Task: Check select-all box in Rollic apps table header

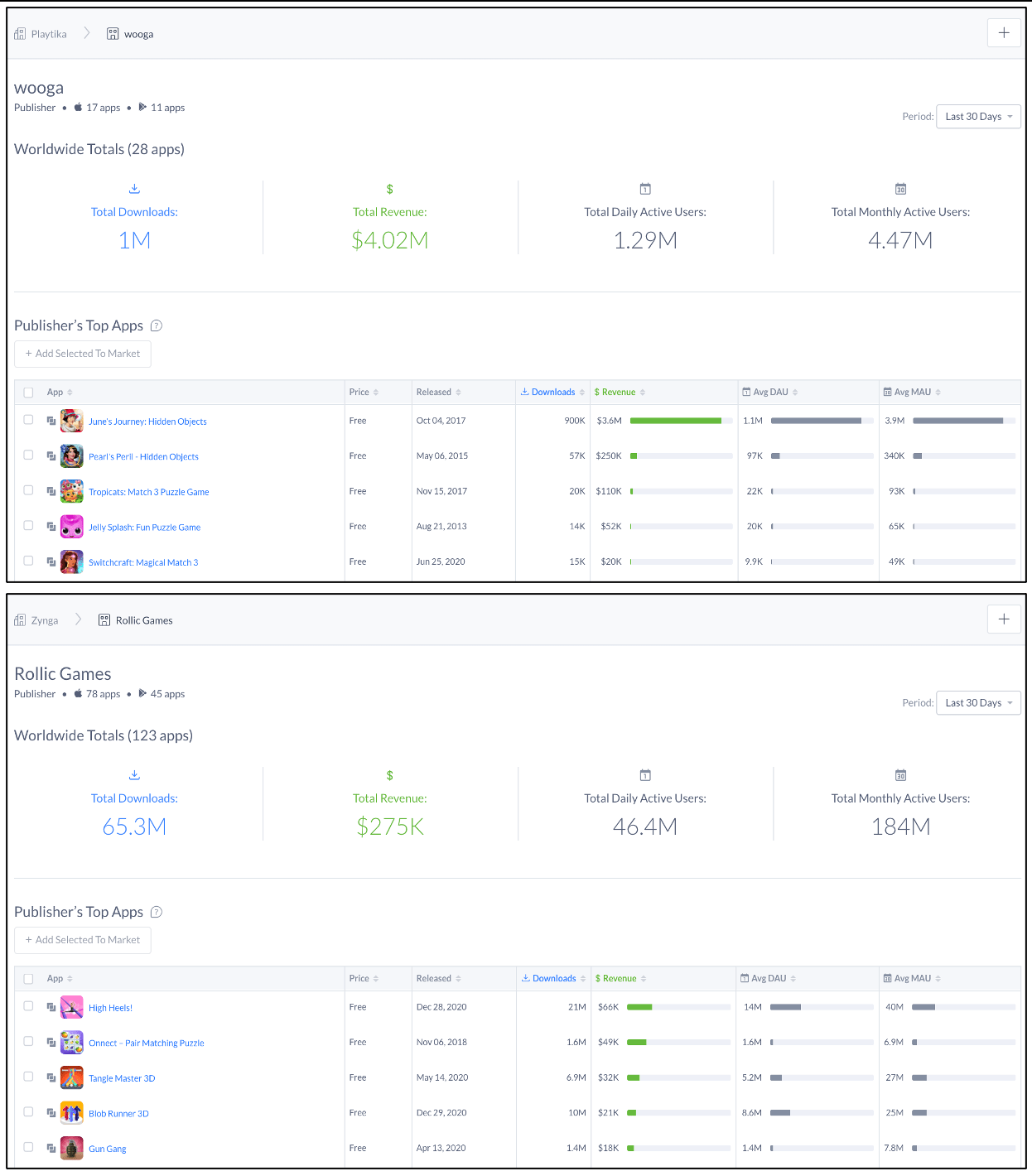Action: pos(28,979)
